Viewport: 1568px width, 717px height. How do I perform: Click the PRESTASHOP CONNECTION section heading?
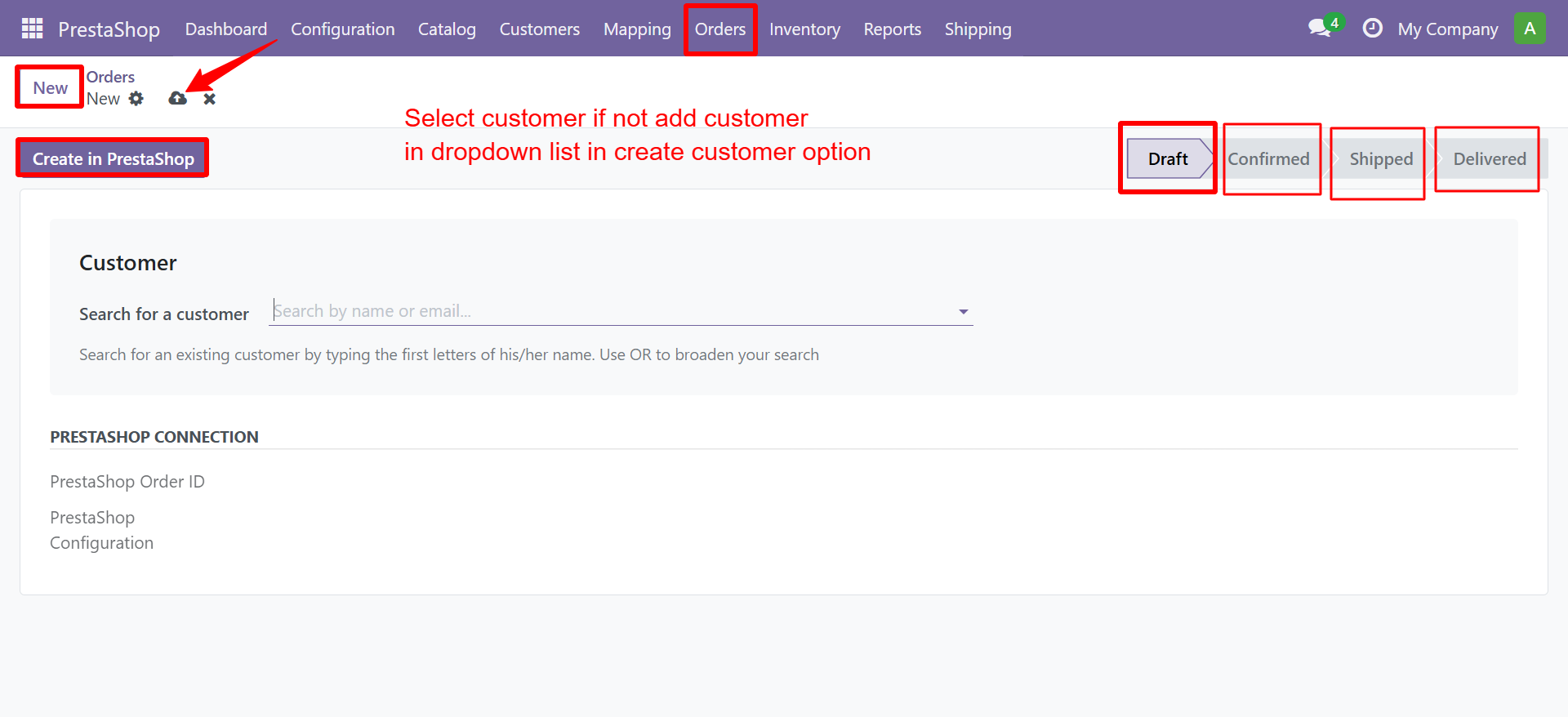point(154,437)
